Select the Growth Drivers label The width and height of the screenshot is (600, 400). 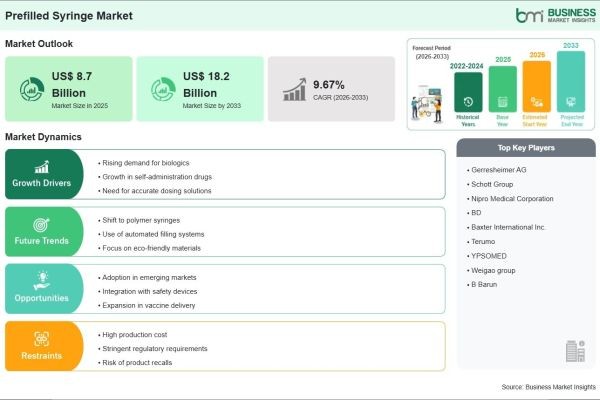click(x=41, y=183)
